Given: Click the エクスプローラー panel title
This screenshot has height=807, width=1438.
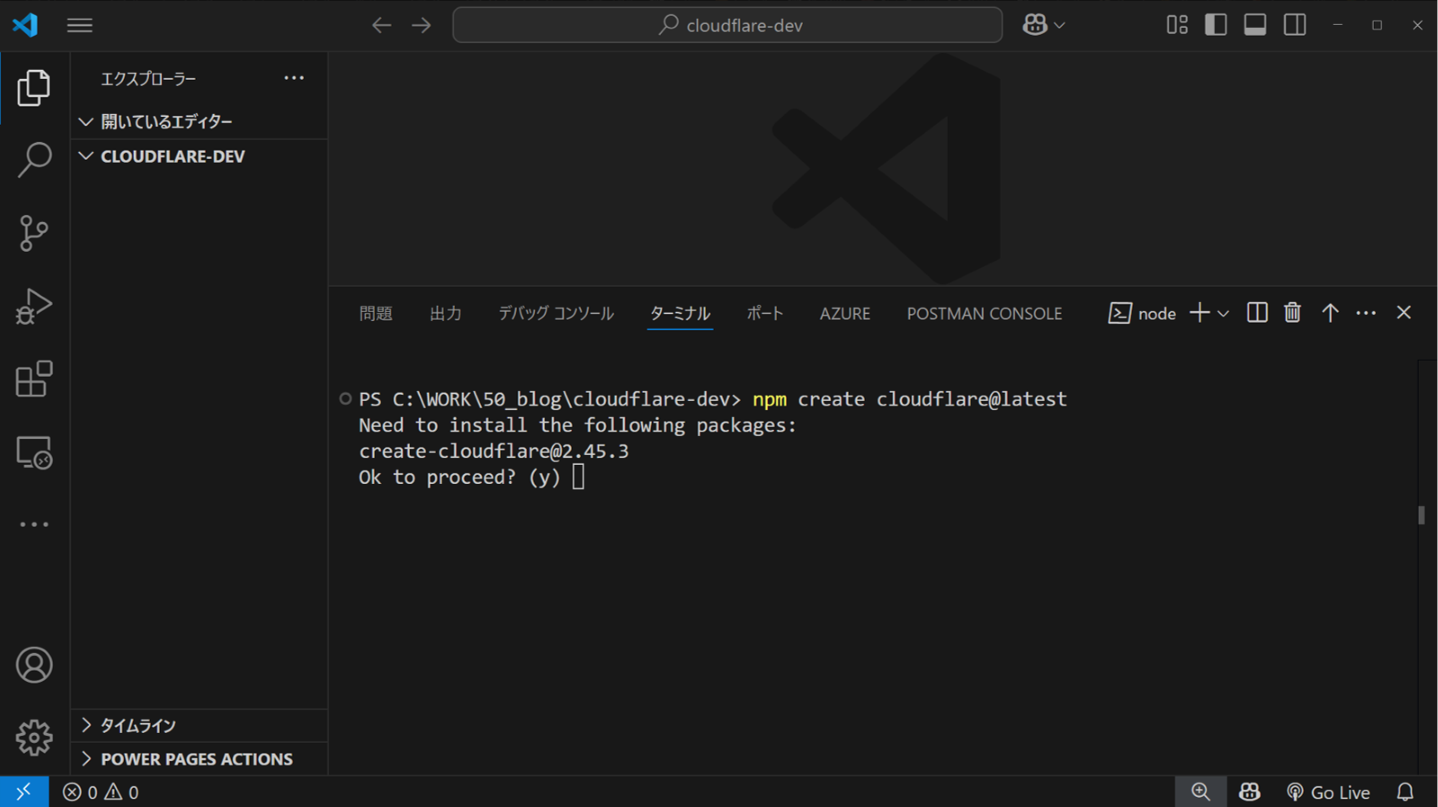Looking at the screenshot, I should click(148, 78).
